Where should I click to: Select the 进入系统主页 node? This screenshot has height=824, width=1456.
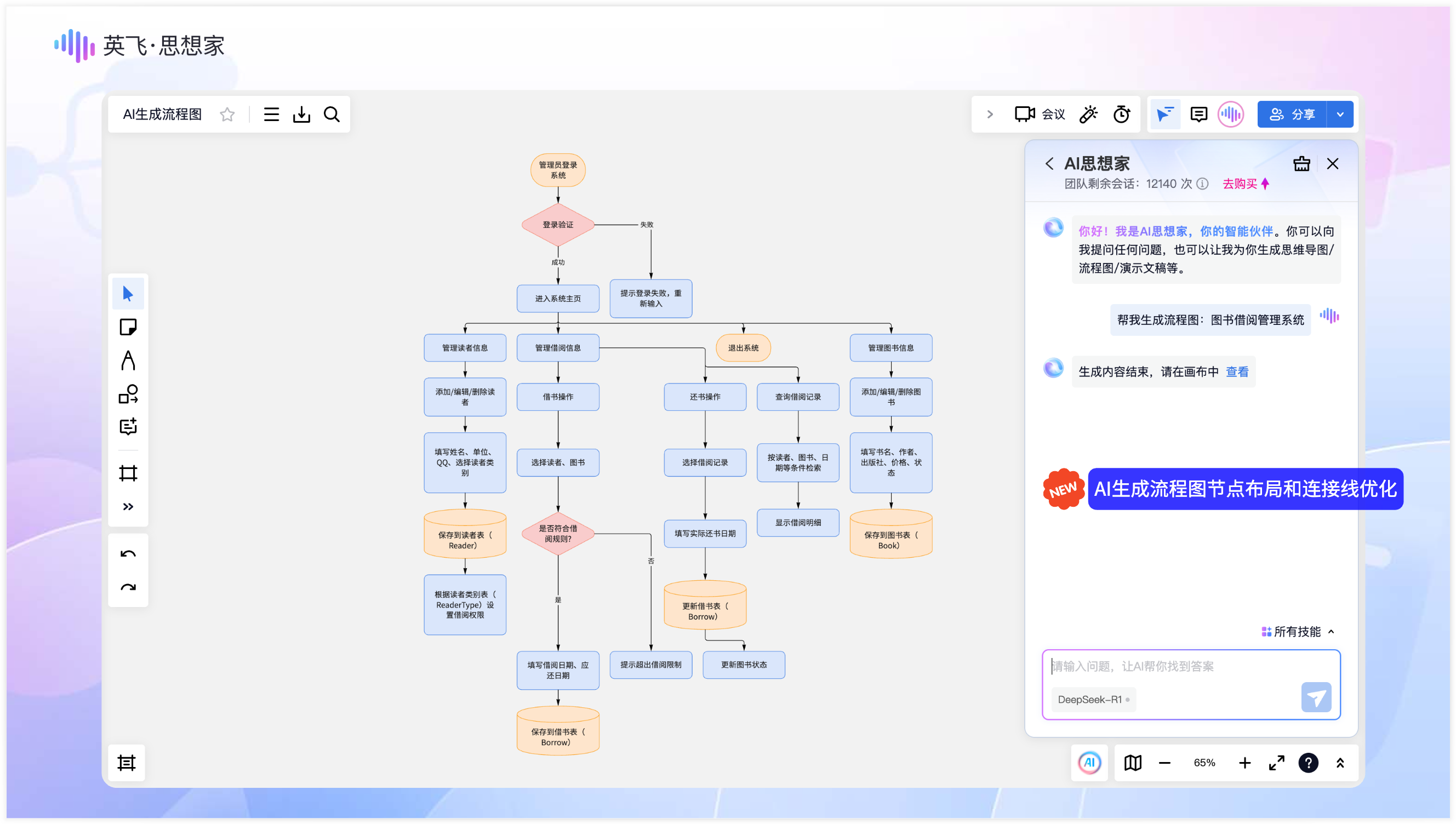tap(557, 298)
